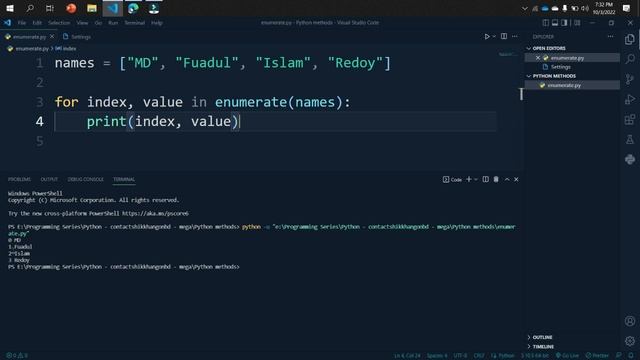Collapse the Python Methods folder section
This screenshot has height=360, width=640.
[551, 76]
